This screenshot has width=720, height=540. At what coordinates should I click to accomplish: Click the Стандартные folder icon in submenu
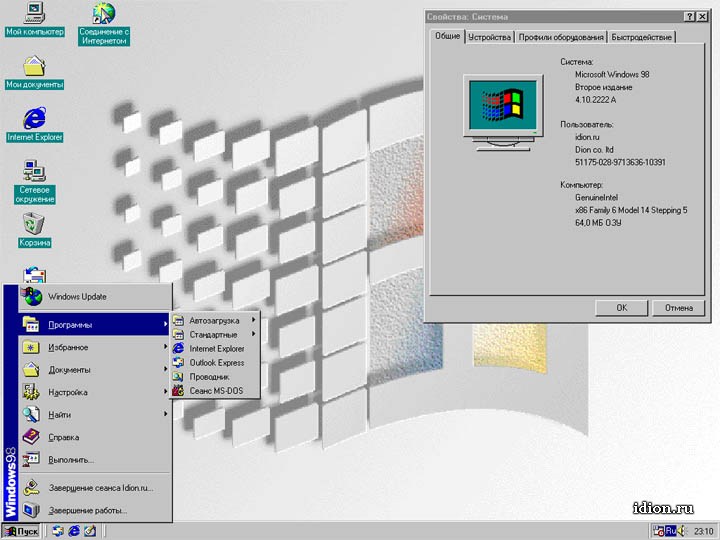[x=178, y=334]
